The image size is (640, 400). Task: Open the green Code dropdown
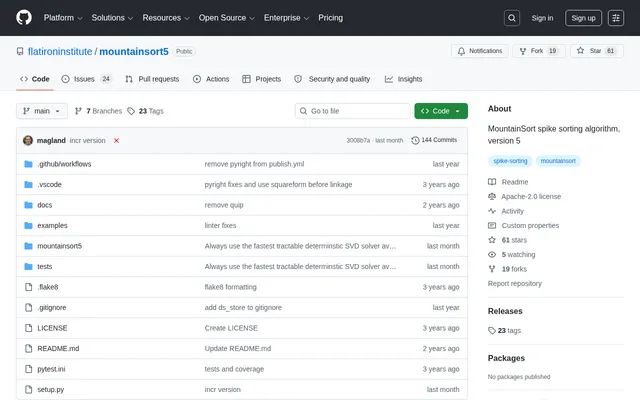[441, 111]
